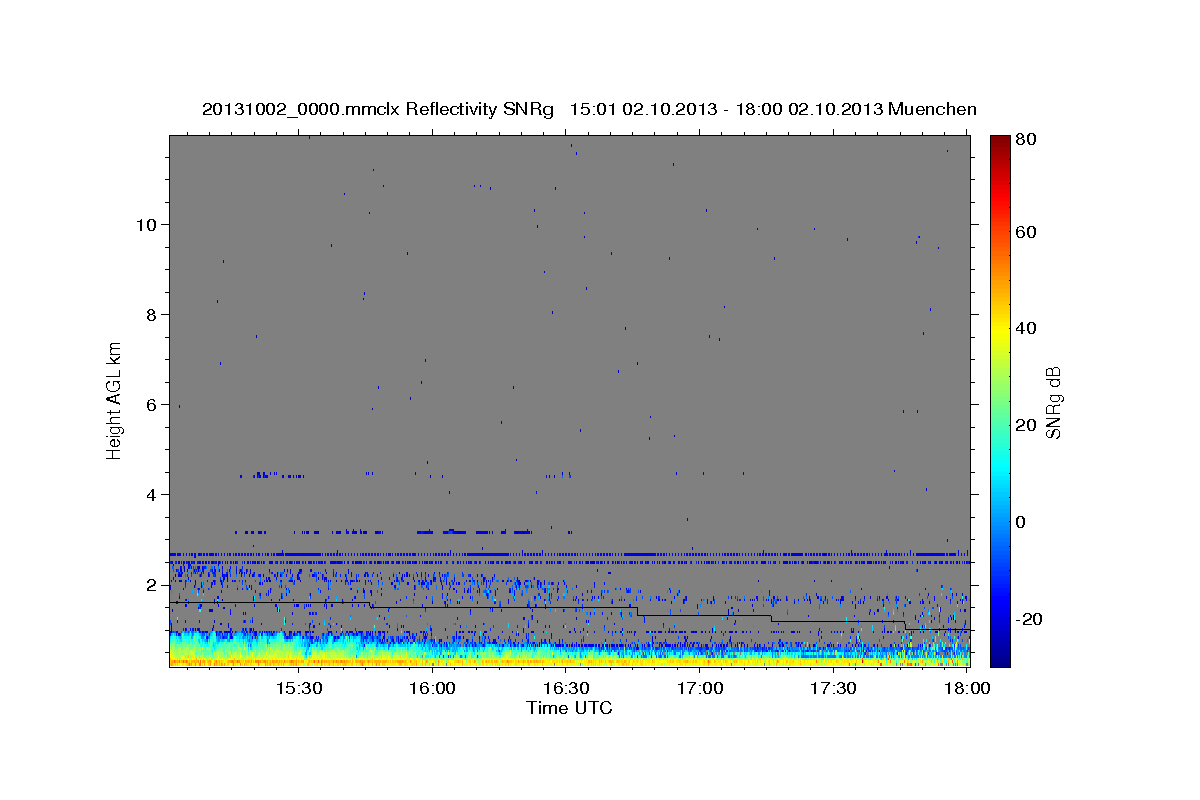Select the 16:00 tick label on time axis
Screen dimensions: 1200x800
[432, 689]
